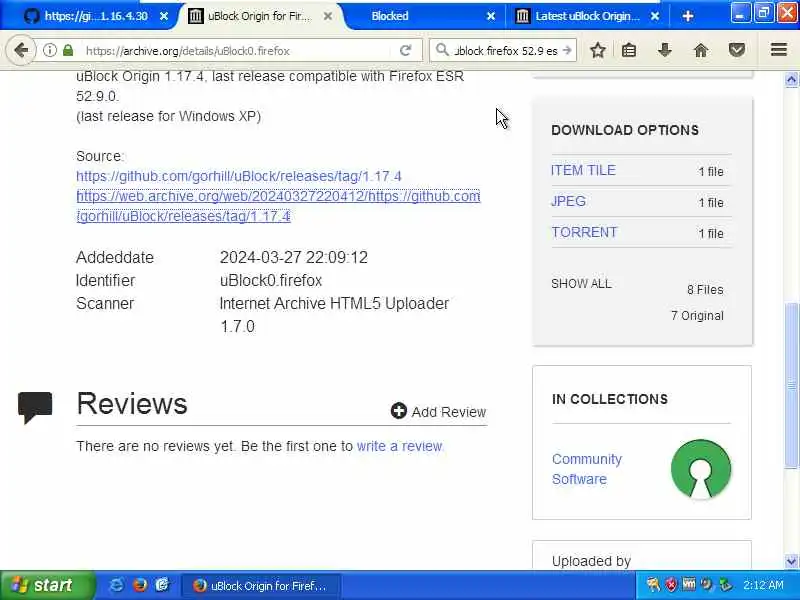Open a new tab with the plus button
This screenshot has width=800, height=600.
pyautogui.click(x=688, y=16)
